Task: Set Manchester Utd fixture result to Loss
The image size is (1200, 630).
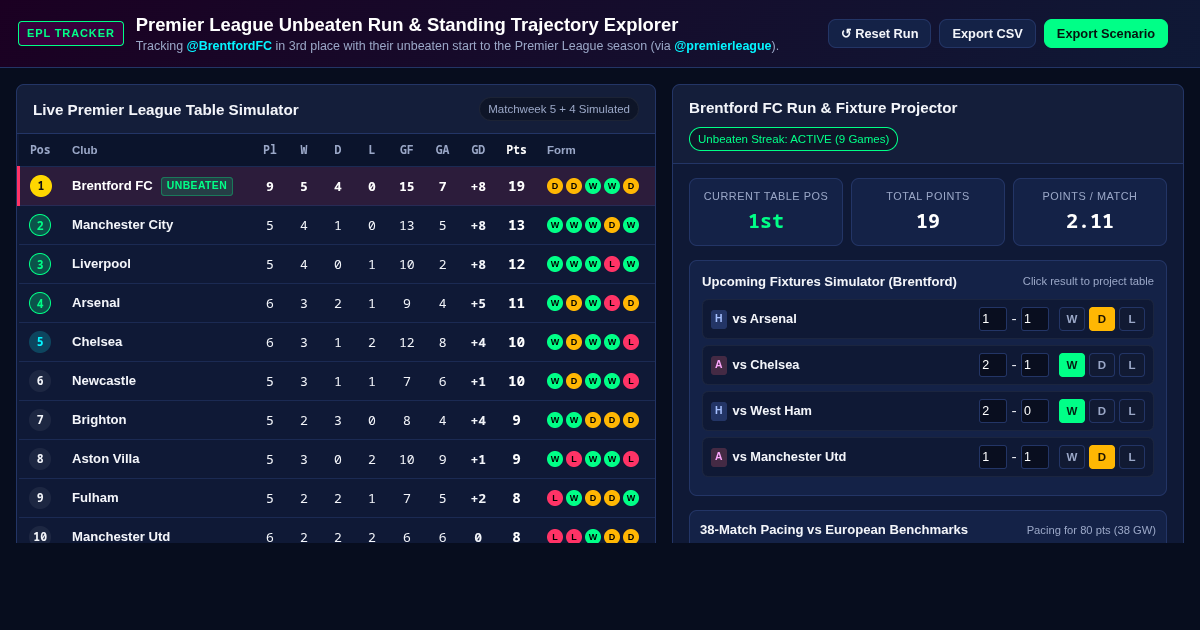Action: [1132, 457]
